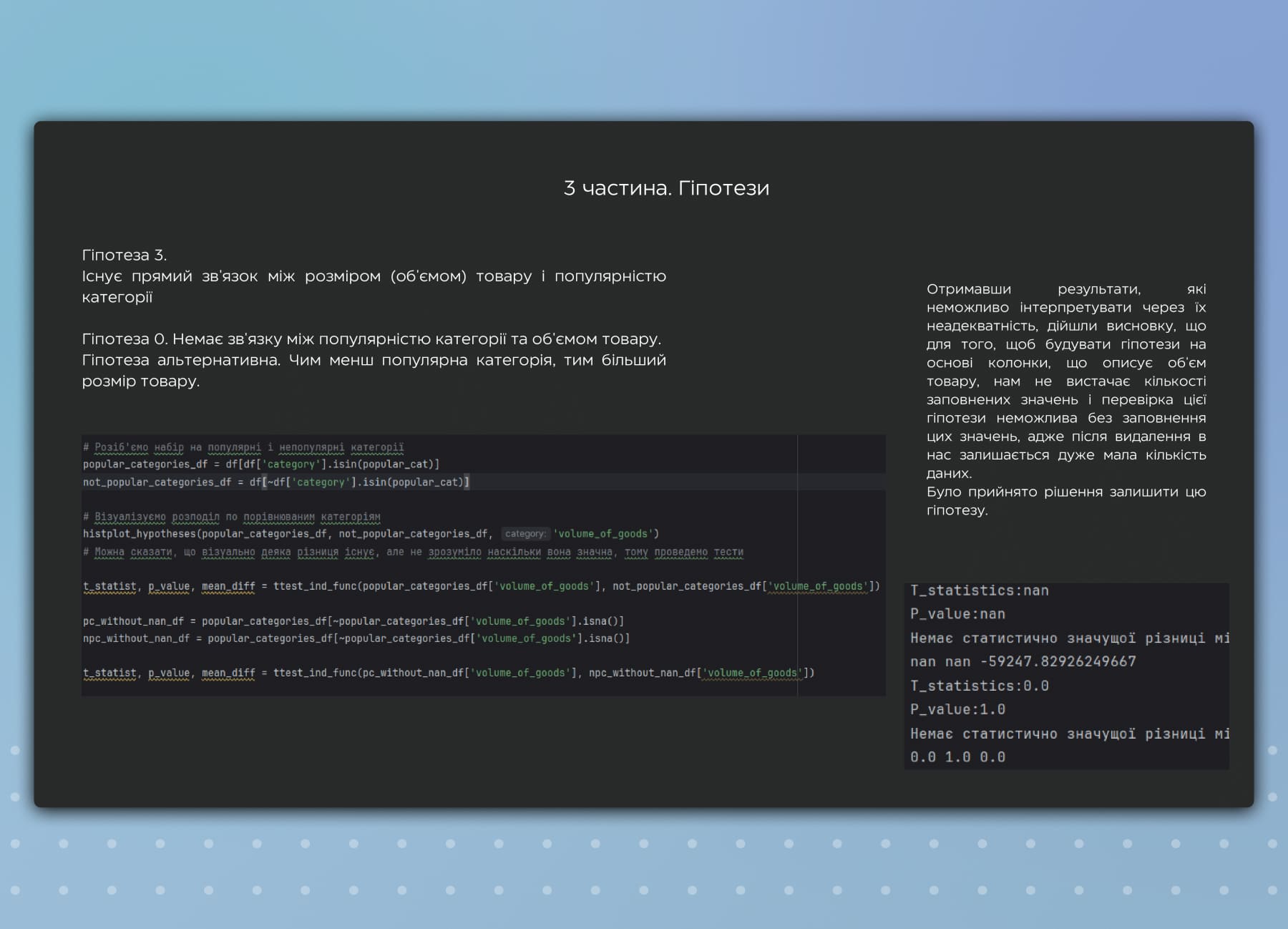The height and width of the screenshot is (929, 1288).
Task: Click the paragraph beginning "Отримавши результати"
Action: pyautogui.click(x=1066, y=381)
